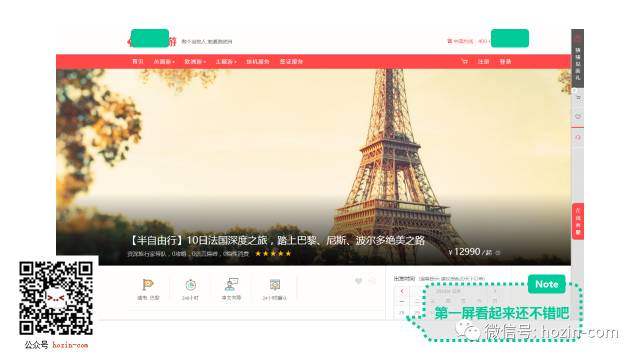Image resolution: width=640 pixels, height=360 pixels.
Task: Click the cart icon in right sidebar
Action: (578, 98)
